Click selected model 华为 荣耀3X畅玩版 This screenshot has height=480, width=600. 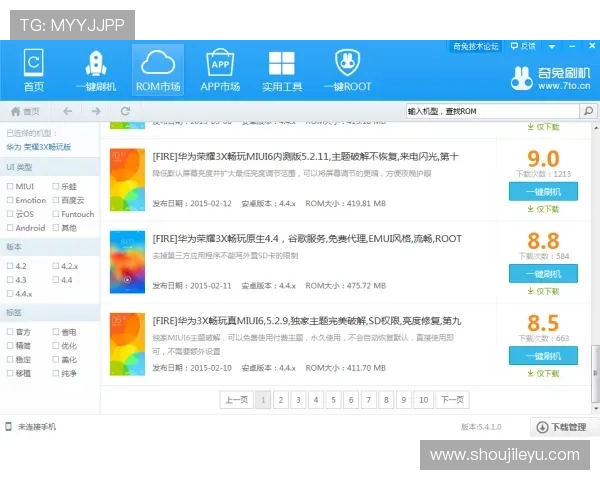(x=38, y=147)
